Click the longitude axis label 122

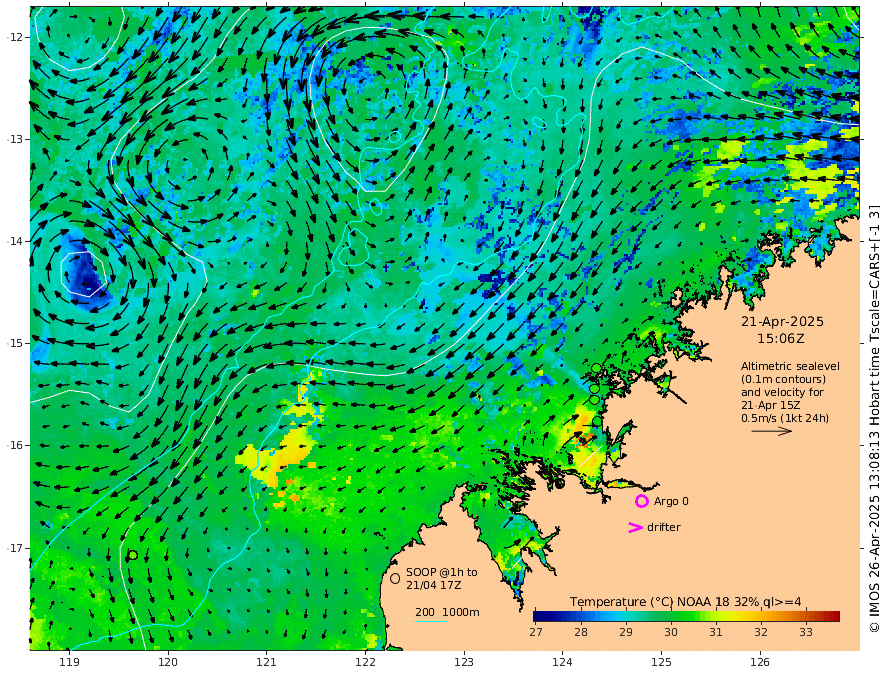pyautogui.click(x=365, y=662)
